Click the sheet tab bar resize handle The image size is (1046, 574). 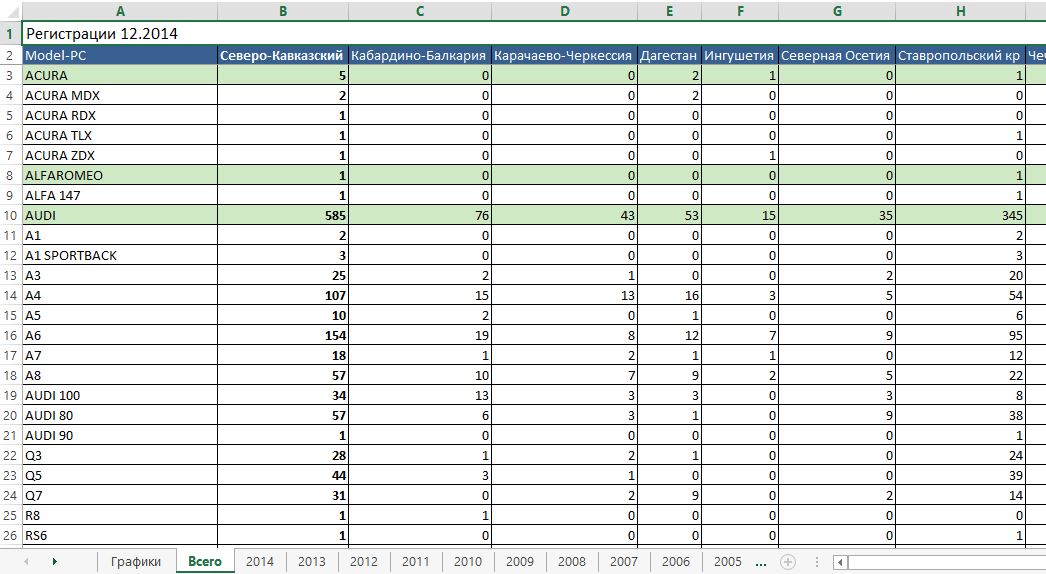(x=817, y=562)
